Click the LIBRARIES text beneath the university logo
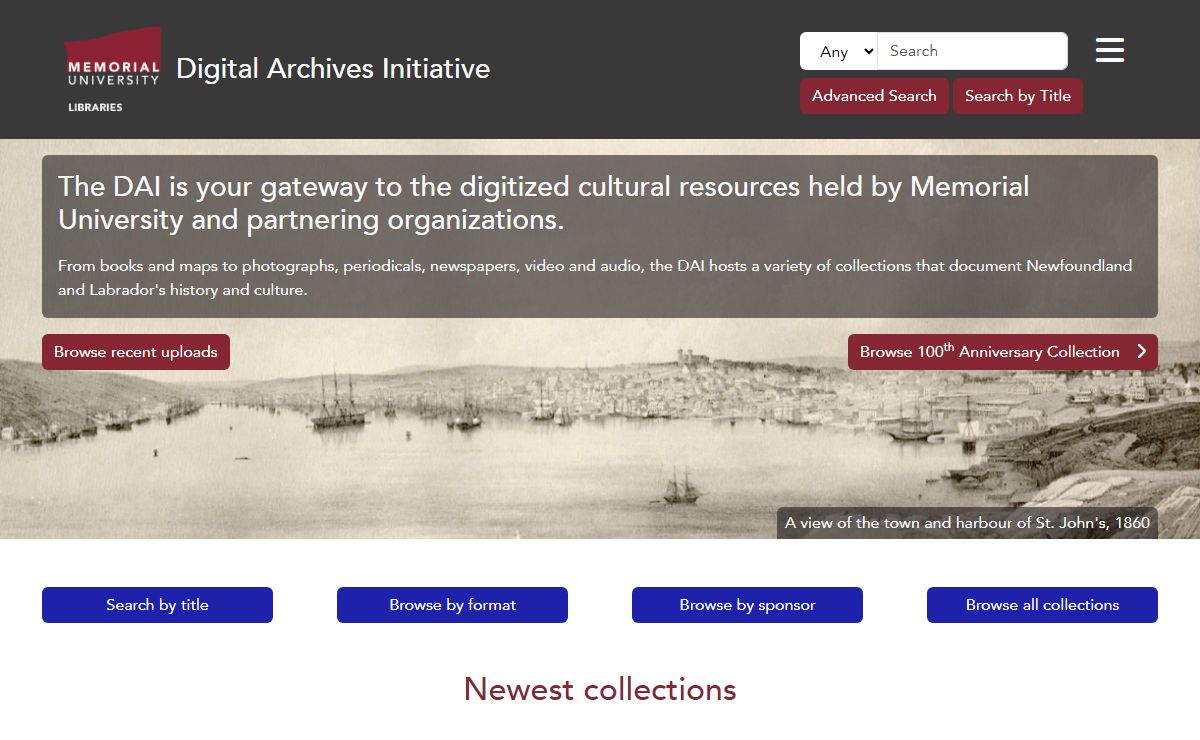 click(x=95, y=107)
